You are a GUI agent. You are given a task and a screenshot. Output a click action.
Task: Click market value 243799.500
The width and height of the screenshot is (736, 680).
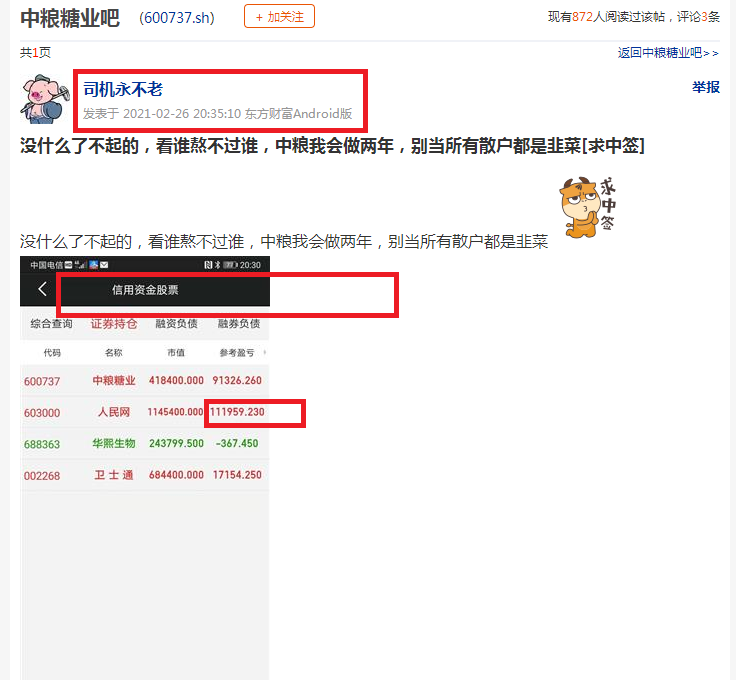click(176, 443)
